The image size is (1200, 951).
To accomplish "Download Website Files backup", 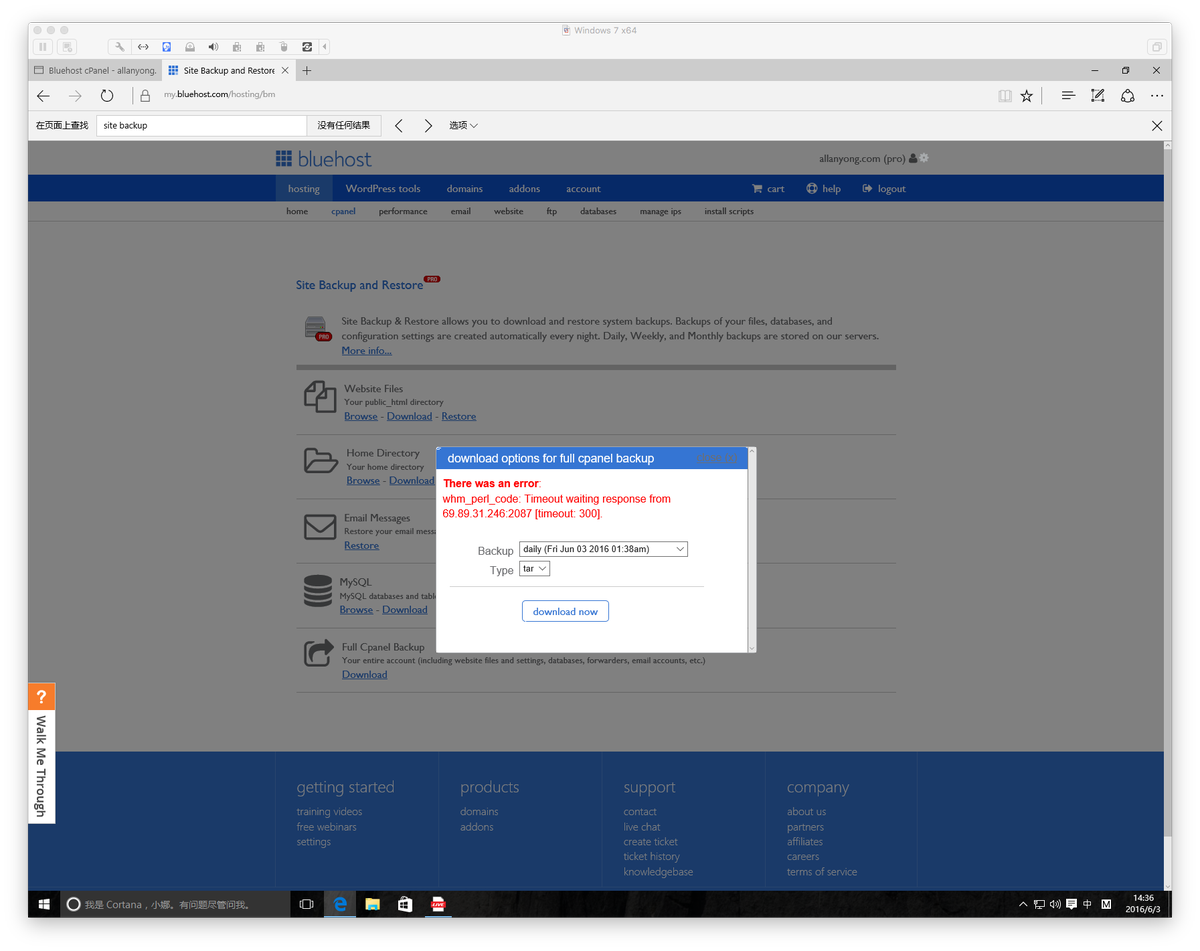I will 409,417.
